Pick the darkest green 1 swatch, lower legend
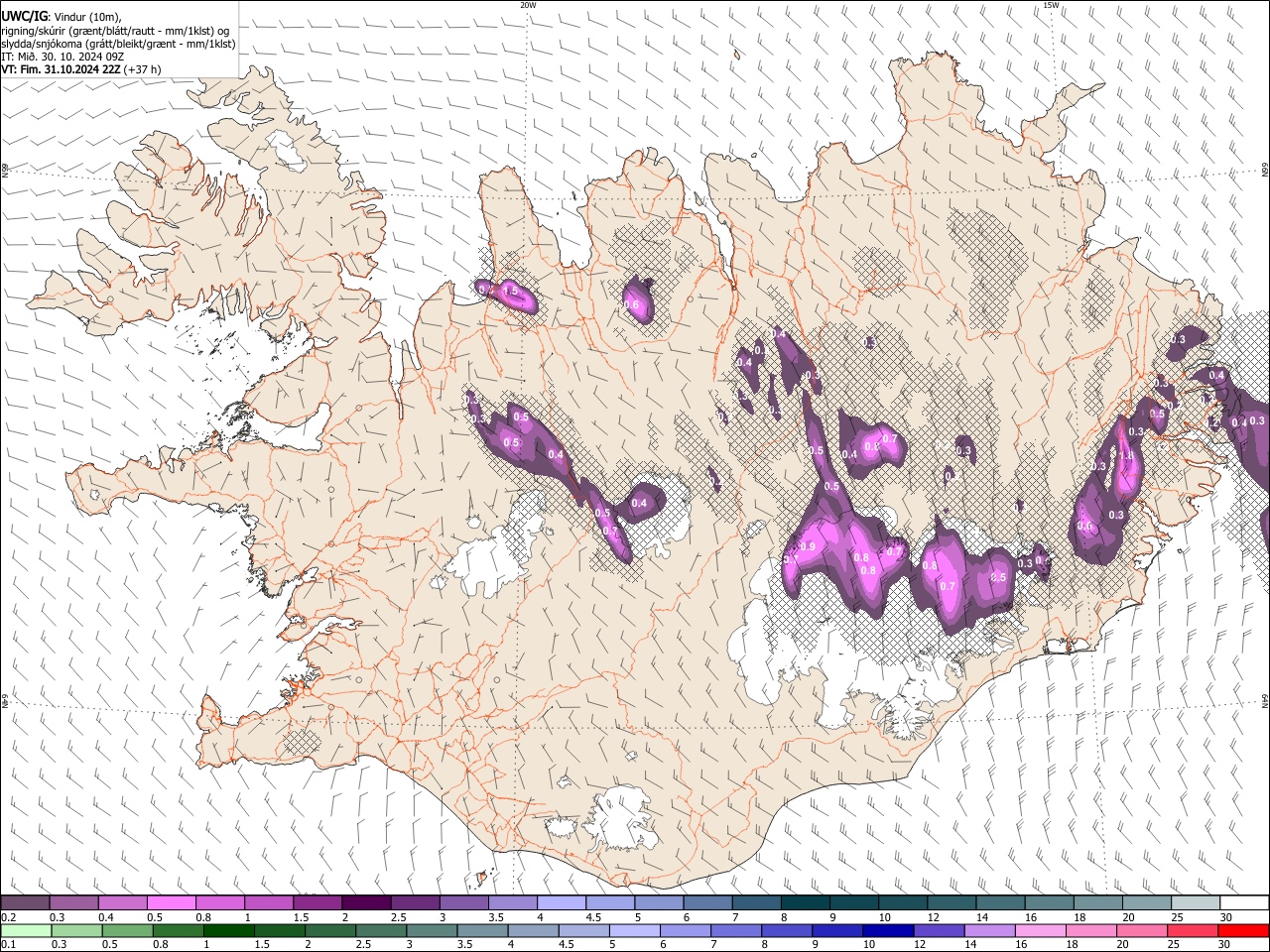 pyautogui.click(x=228, y=930)
